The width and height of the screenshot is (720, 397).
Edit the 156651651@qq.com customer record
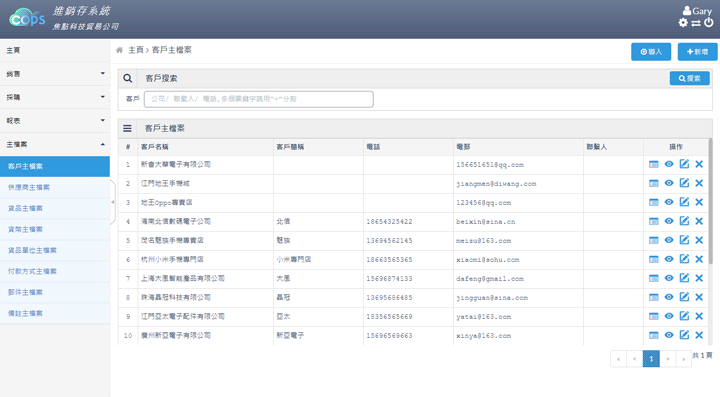click(684, 164)
